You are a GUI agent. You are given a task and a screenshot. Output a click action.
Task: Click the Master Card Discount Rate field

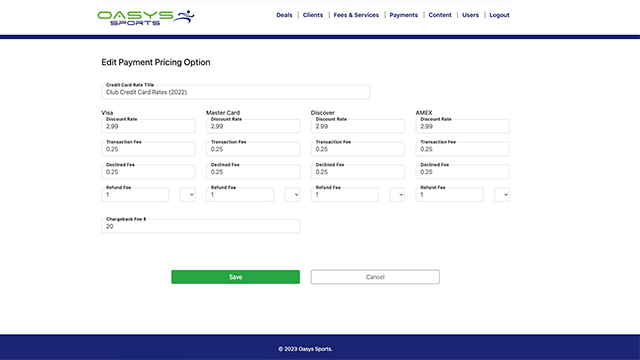(253, 126)
